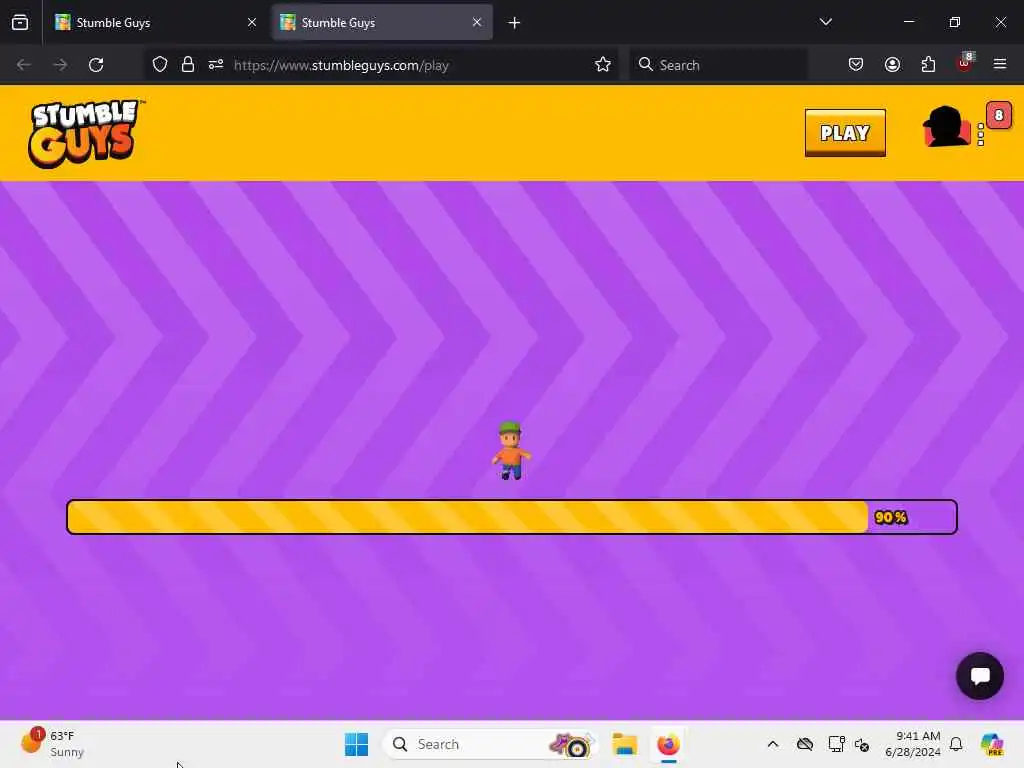Open site permissions icon in address bar
Viewport: 1024px width, 768px height.
tap(216, 65)
